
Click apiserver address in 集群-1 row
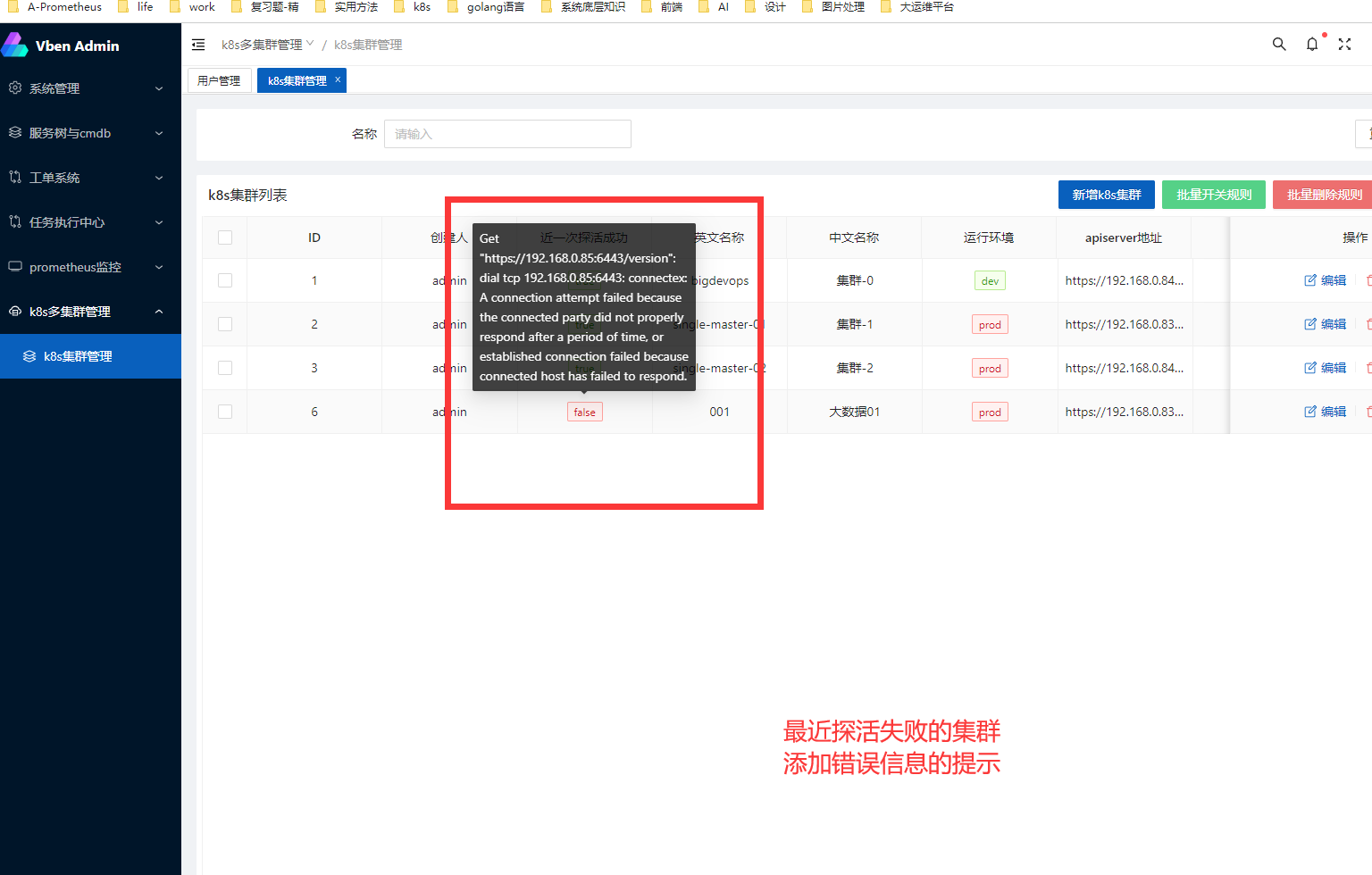click(x=1125, y=324)
